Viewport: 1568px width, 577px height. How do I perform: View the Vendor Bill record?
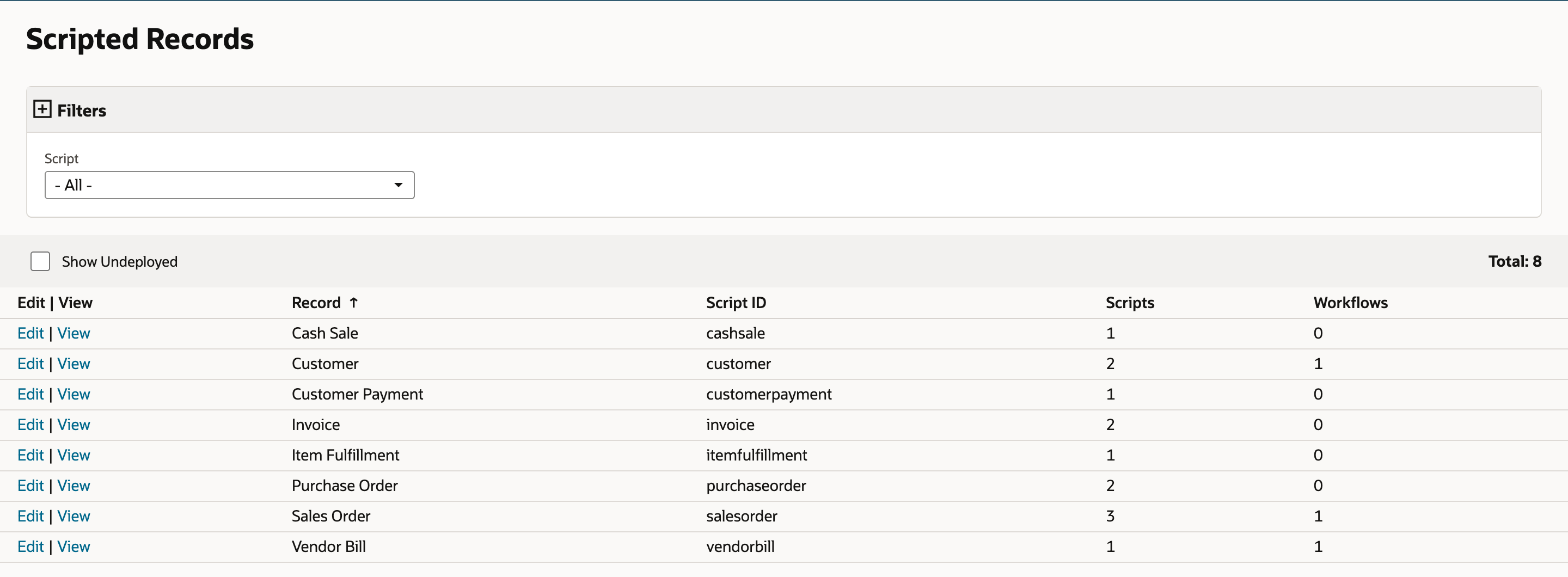pos(73,547)
